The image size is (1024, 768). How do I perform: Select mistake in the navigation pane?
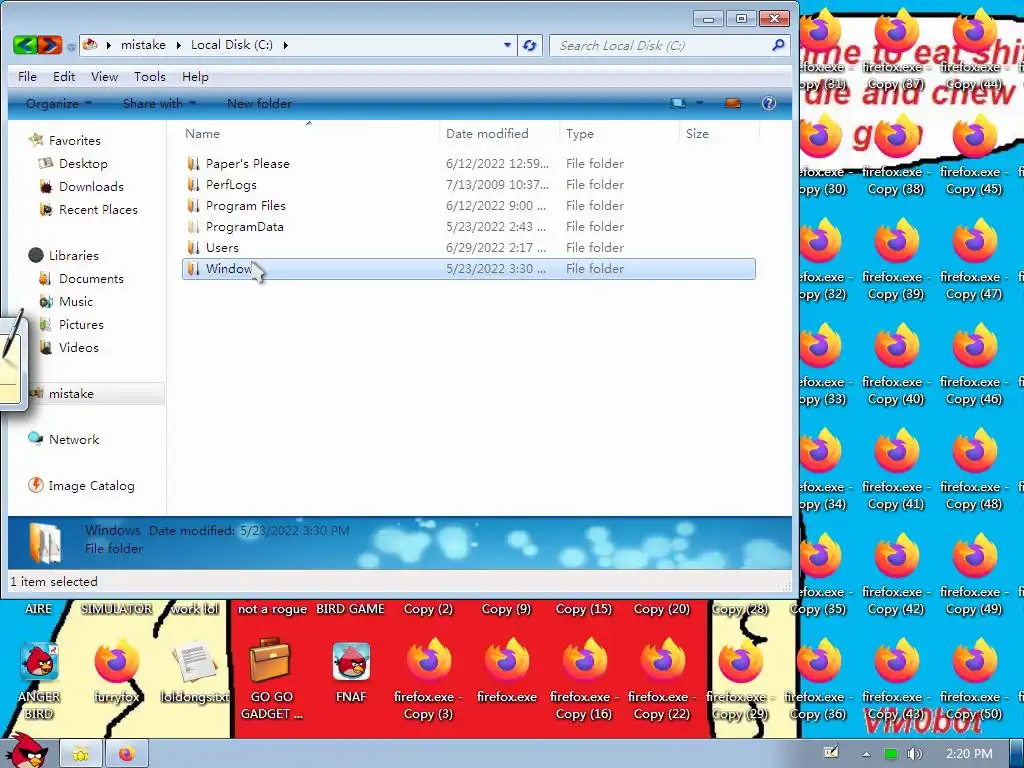coord(71,393)
